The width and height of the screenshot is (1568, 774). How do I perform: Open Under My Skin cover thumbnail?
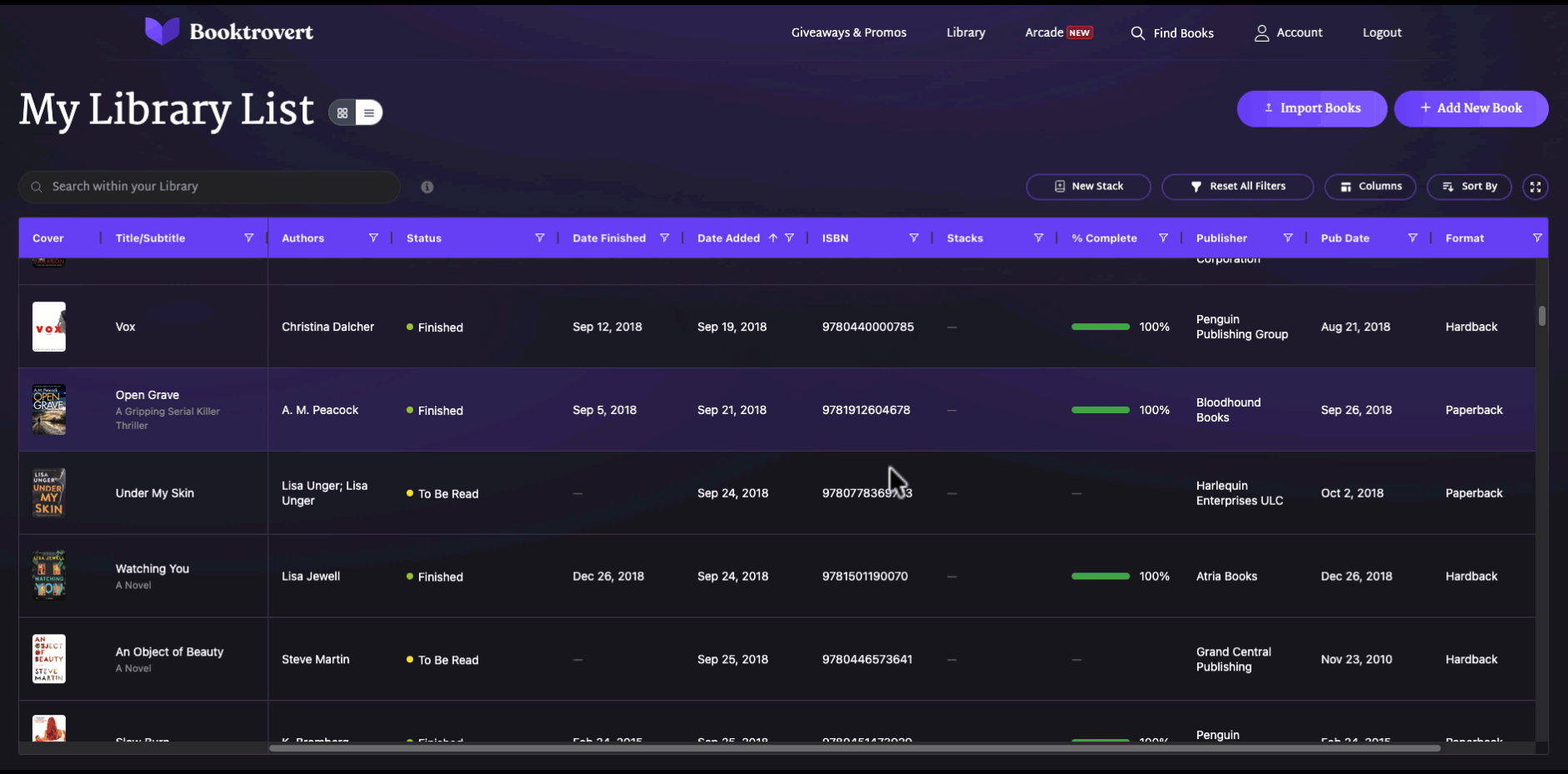coord(49,493)
